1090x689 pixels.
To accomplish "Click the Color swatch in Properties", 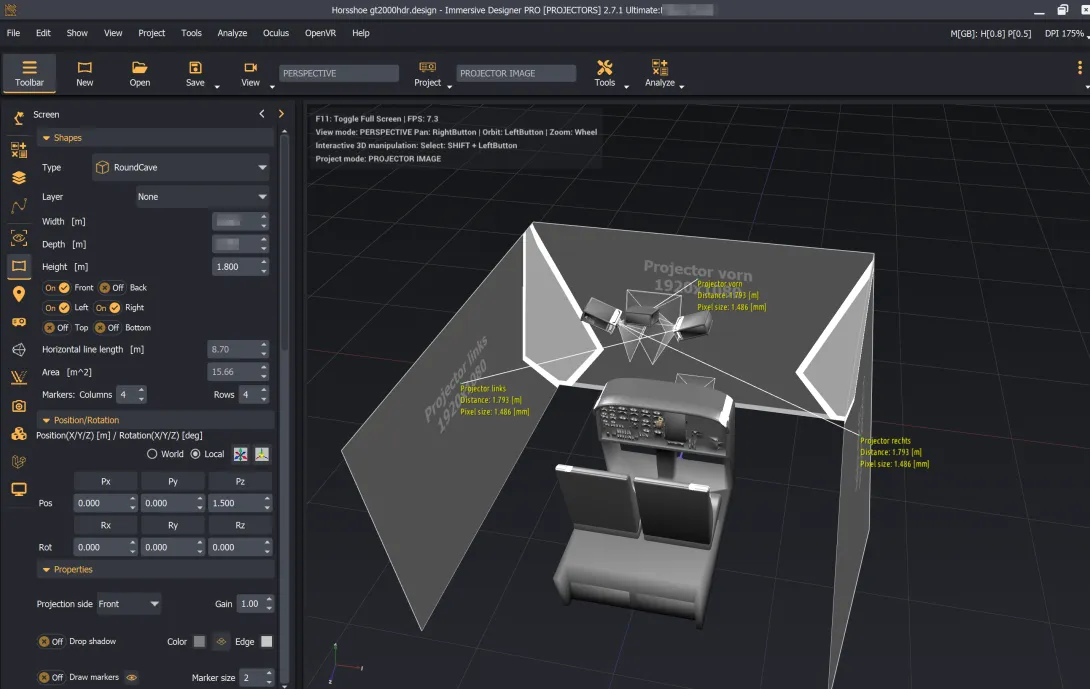I will coord(200,642).
